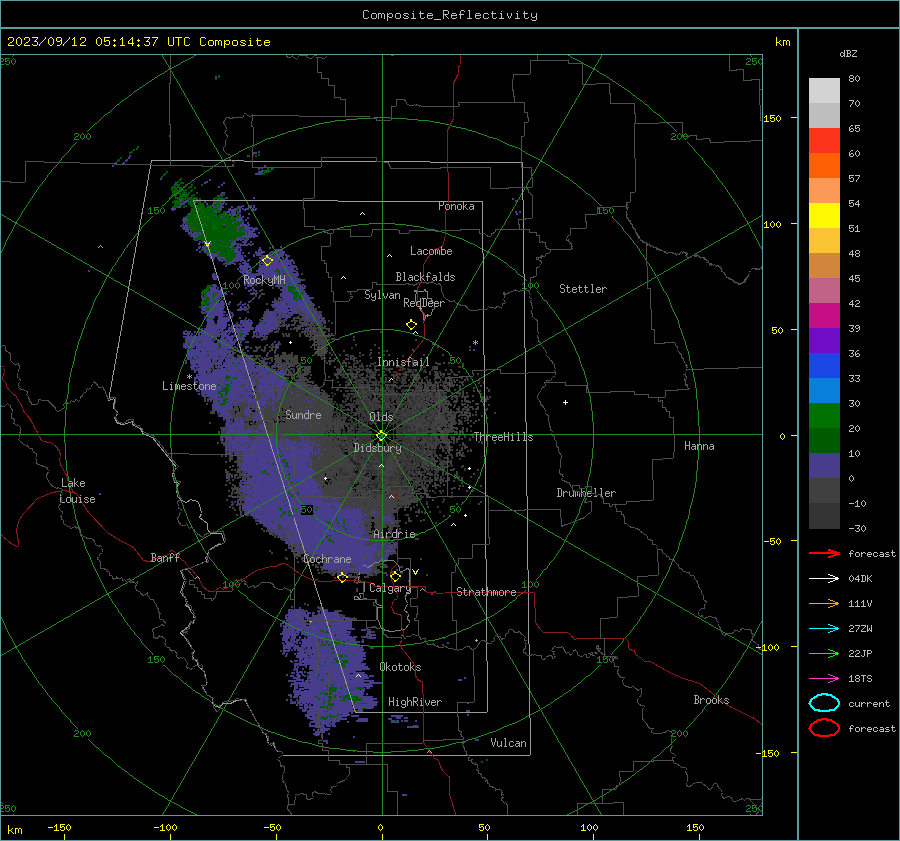The height and width of the screenshot is (841, 900).
Task: Click the Sylvan label
Action: tap(382, 295)
